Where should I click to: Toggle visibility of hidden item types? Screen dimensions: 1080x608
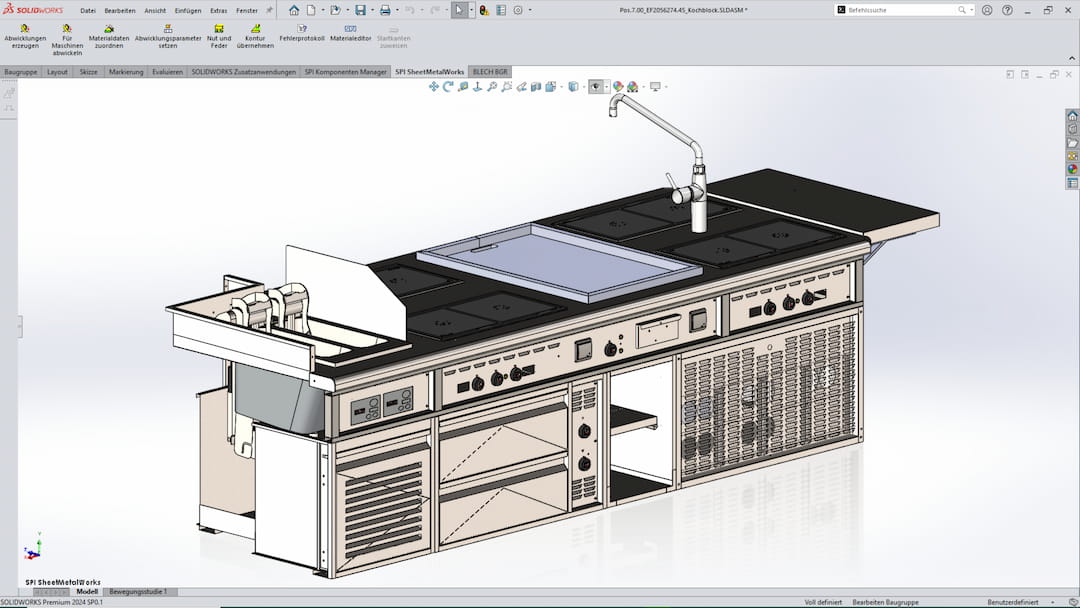click(x=595, y=87)
